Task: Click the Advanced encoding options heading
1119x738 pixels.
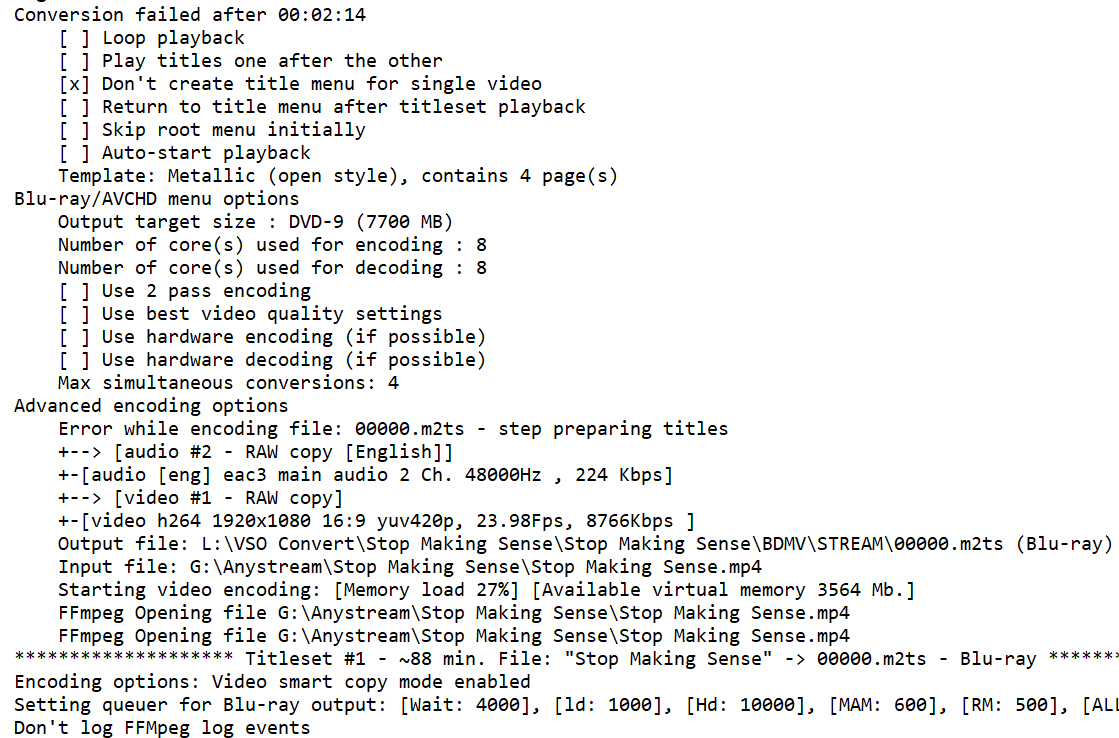Action: 151,405
